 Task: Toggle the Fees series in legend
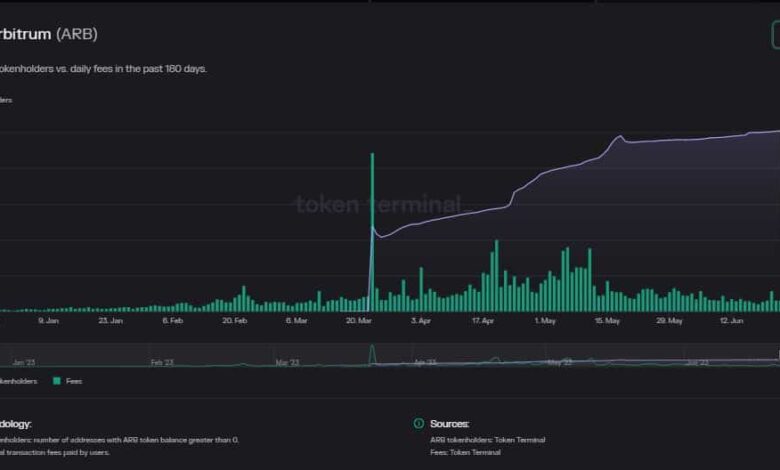point(74,381)
